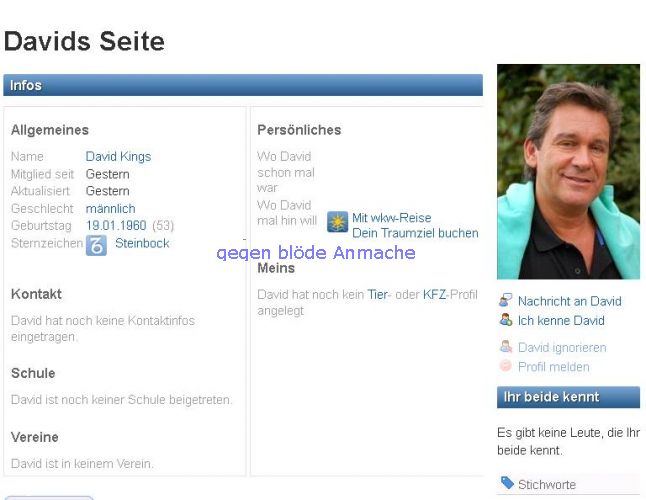Click David's profile photo
Screen dimensions: 646x500
pos(568,172)
